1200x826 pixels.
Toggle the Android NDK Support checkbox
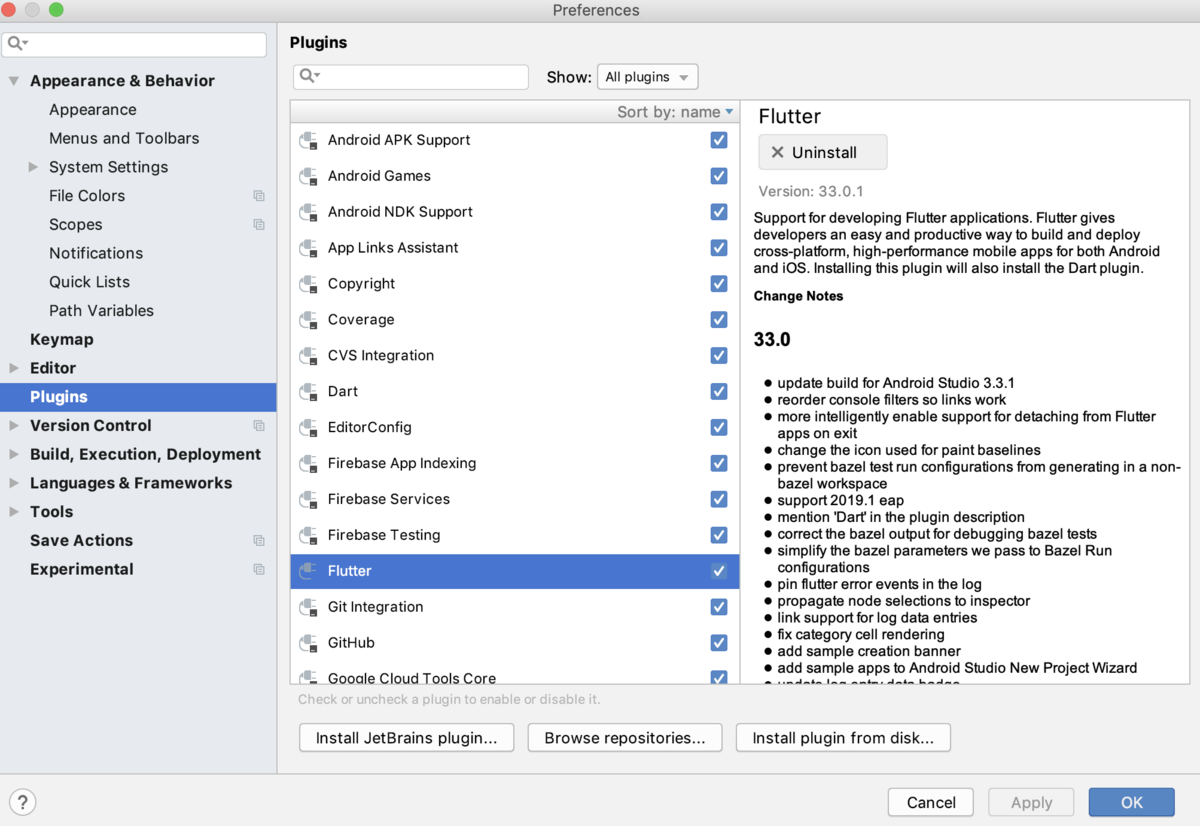pyautogui.click(x=718, y=212)
